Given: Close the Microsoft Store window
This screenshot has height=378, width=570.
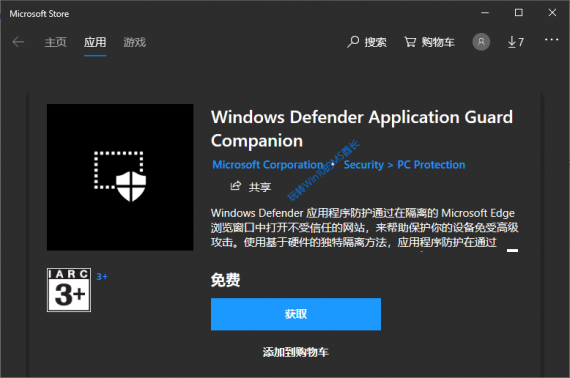Looking at the screenshot, I should pos(552,13).
